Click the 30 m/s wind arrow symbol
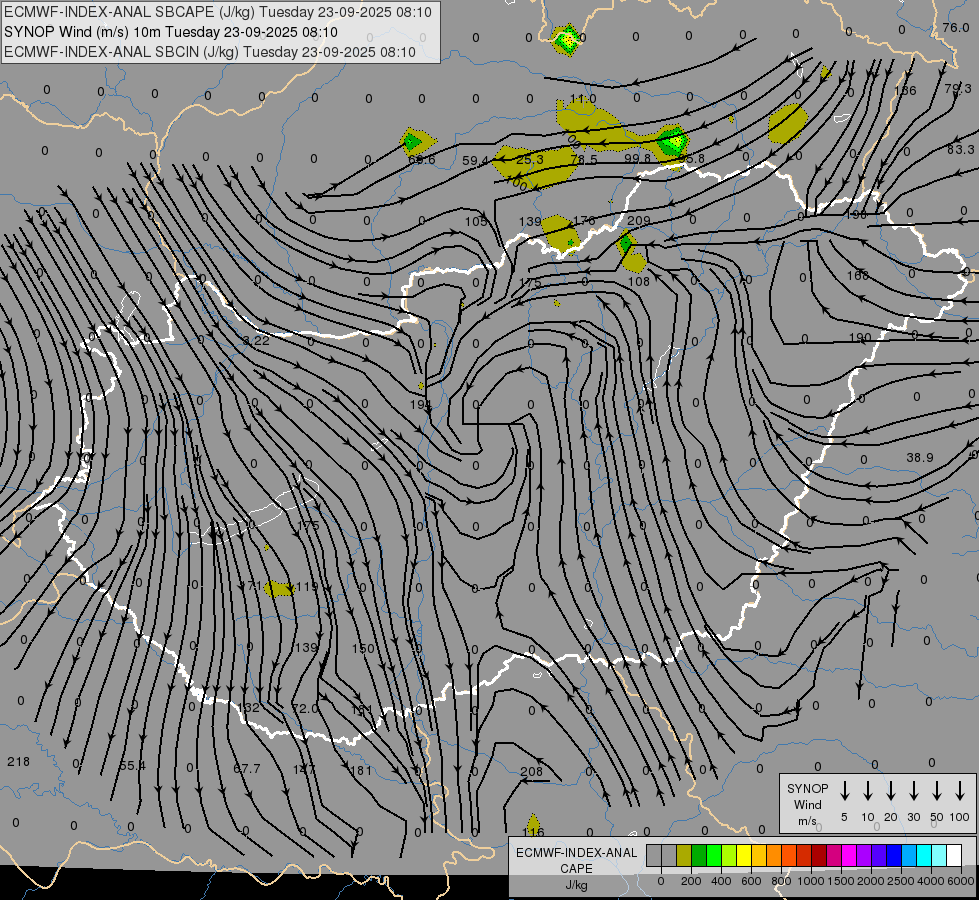Screen dimensions: 979x900 pos(913,791)
